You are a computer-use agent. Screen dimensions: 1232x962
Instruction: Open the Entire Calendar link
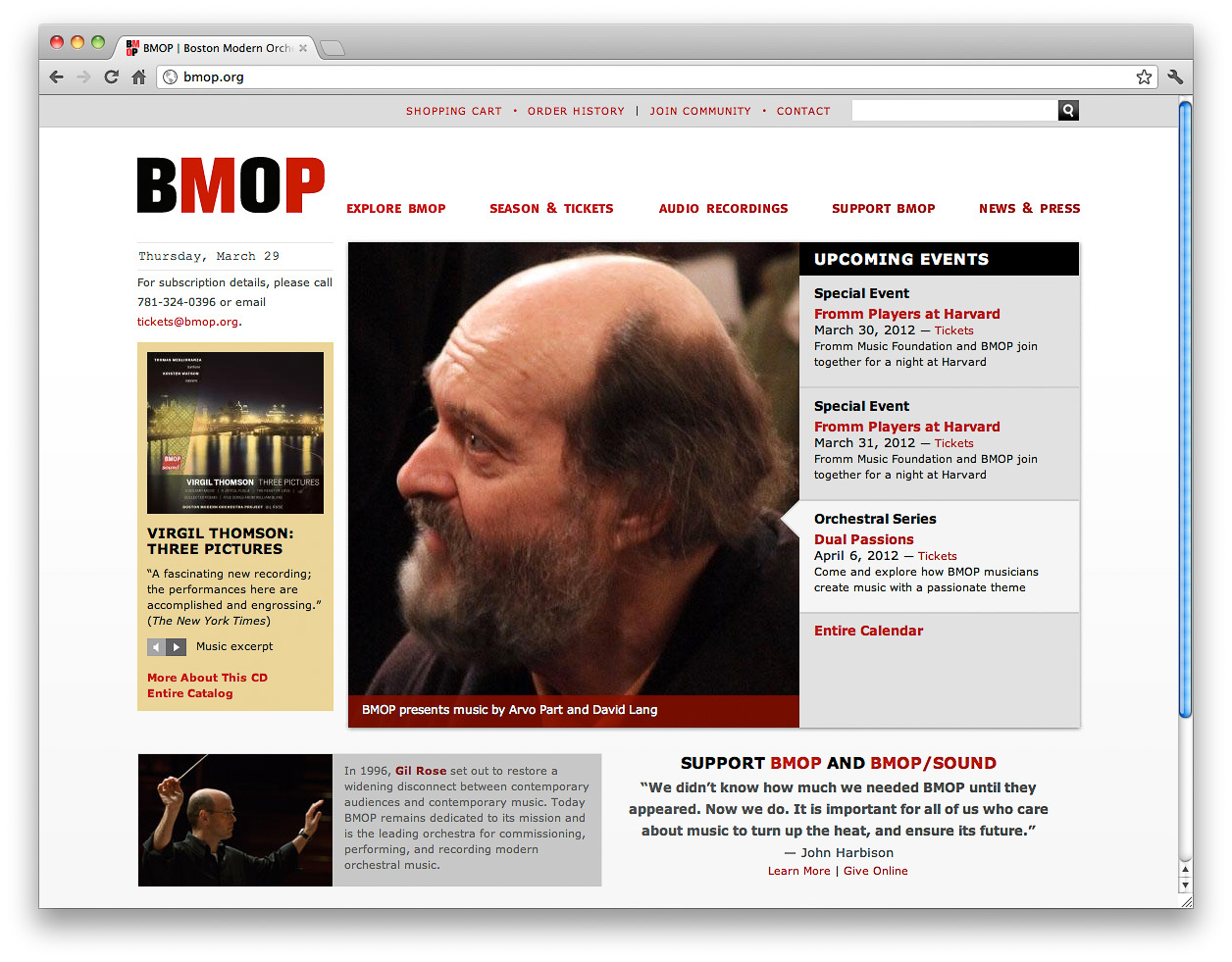(x=868, y=631)
